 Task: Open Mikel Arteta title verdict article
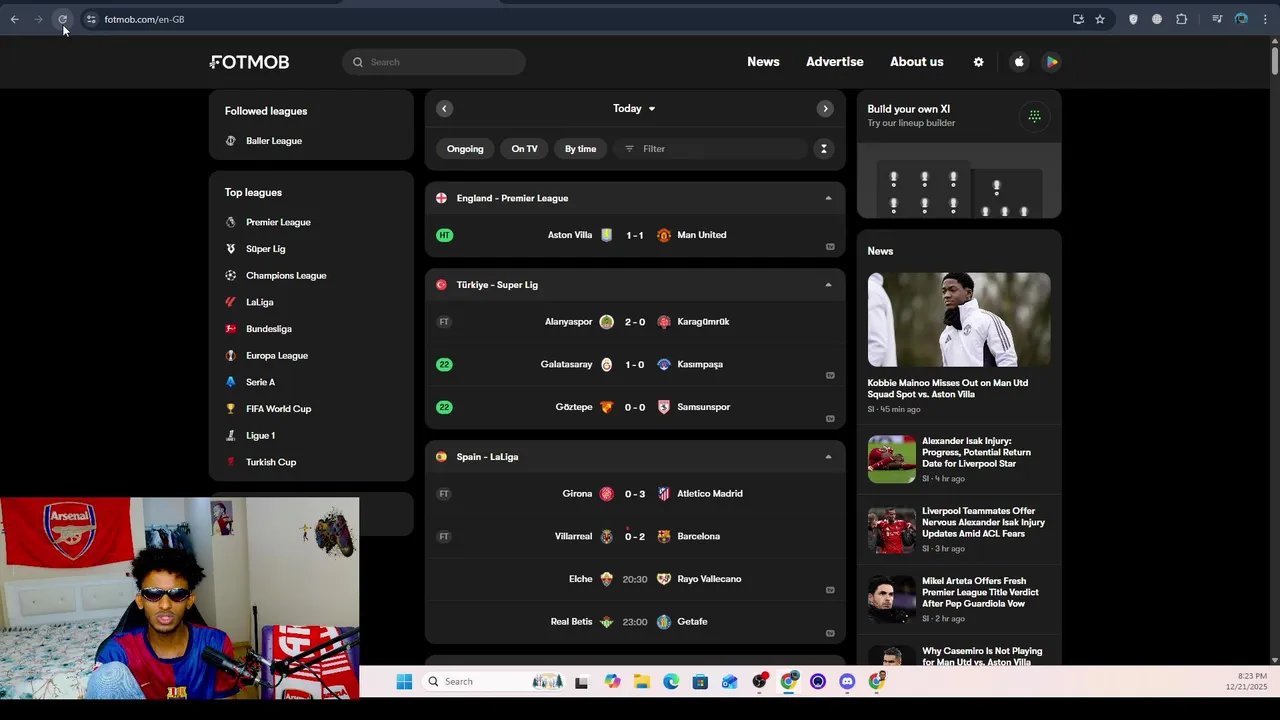point(959,599)
